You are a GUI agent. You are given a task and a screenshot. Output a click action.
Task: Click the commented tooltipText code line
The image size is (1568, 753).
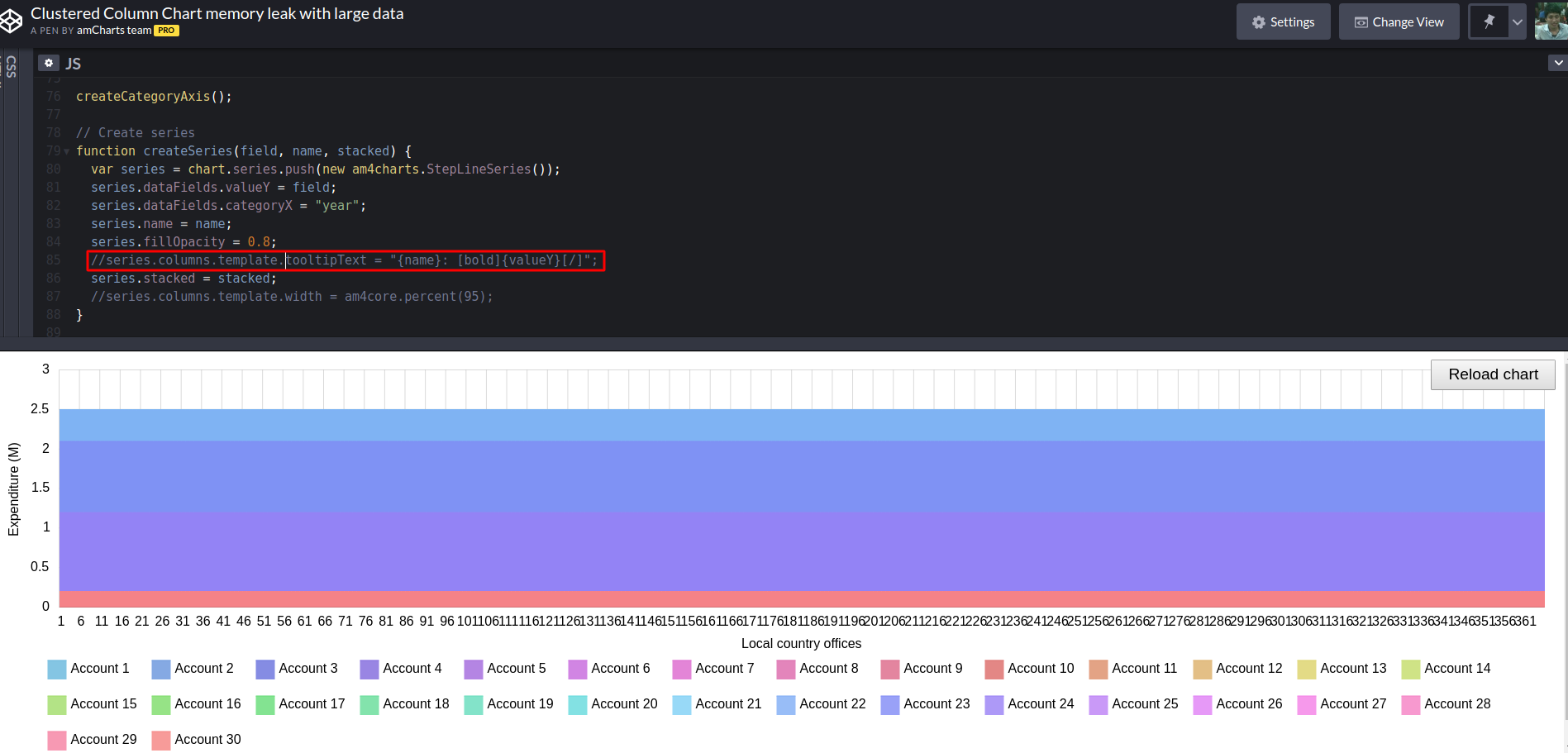click(x=344, y=260)
